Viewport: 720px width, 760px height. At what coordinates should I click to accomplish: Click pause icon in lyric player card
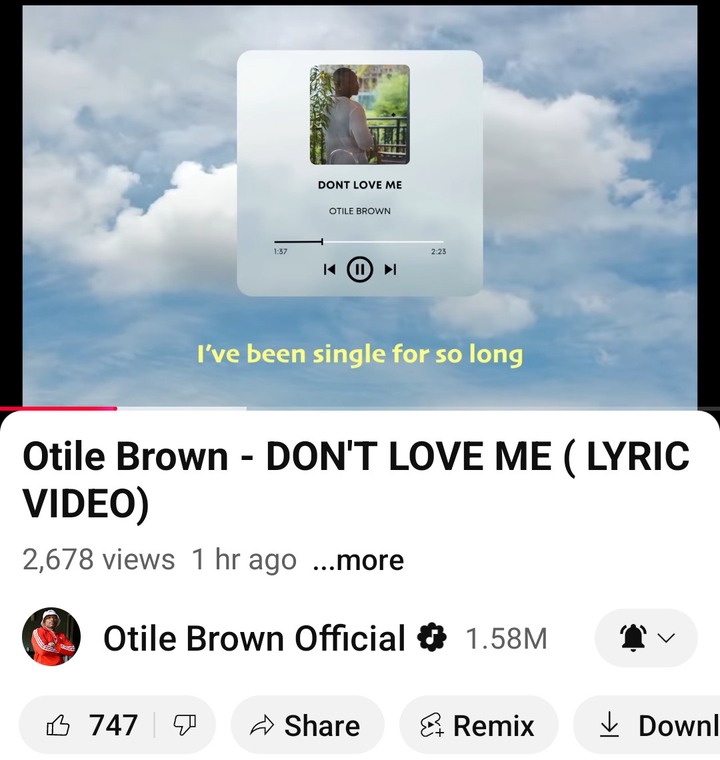tap(360, 269)
